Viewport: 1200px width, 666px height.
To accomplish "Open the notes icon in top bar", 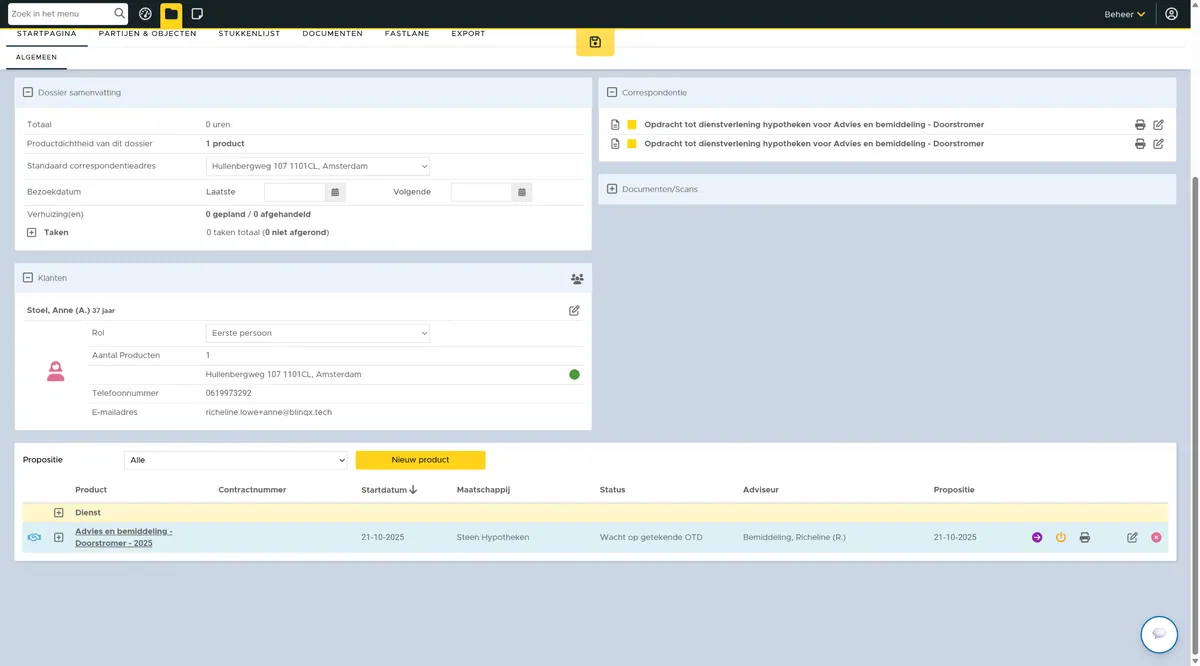I will tap(197, 14).
